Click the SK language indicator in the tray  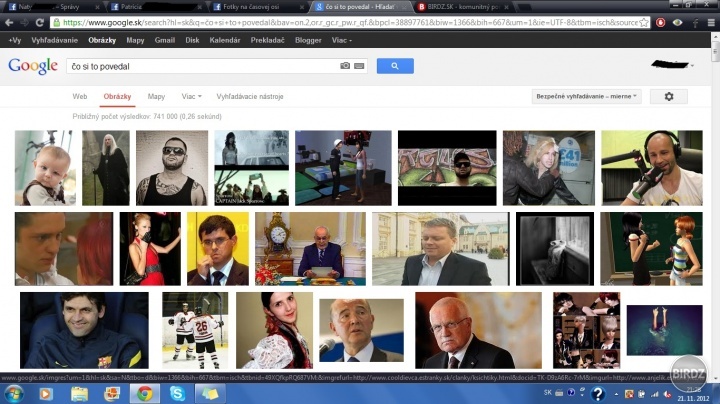click(547, 393)
